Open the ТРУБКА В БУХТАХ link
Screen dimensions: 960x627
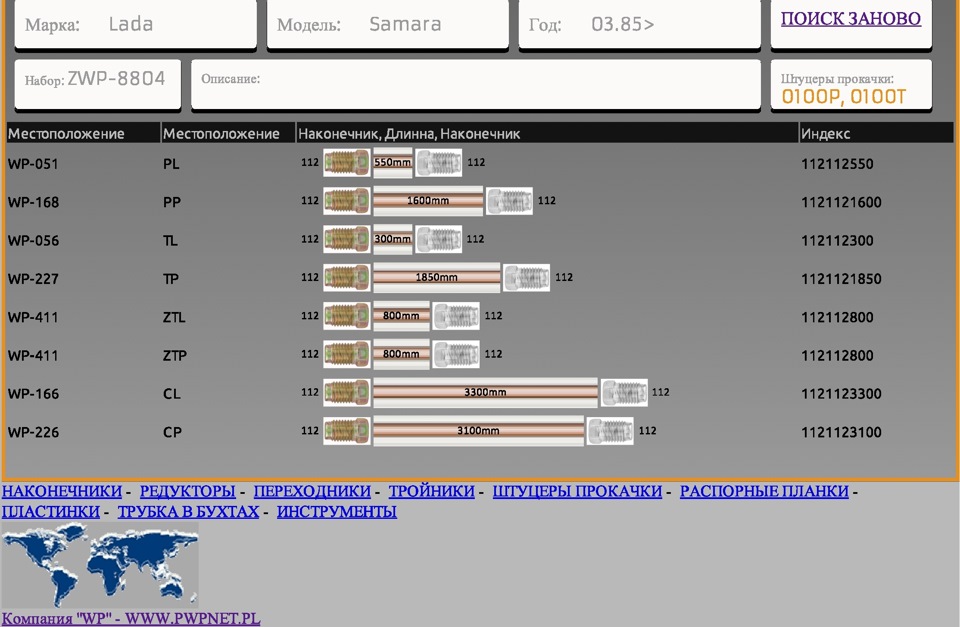(x=188, y=511)
